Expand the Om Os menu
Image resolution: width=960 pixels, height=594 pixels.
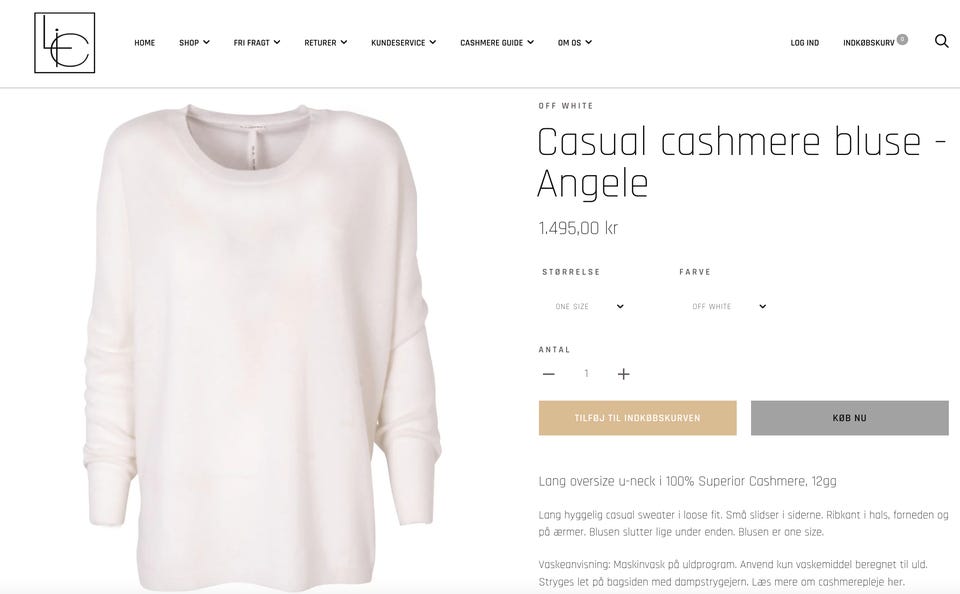(575, 43)
